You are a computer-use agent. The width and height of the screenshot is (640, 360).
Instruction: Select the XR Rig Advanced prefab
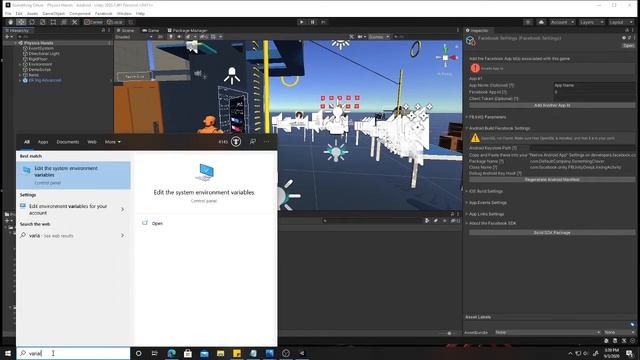pos(44,80)
